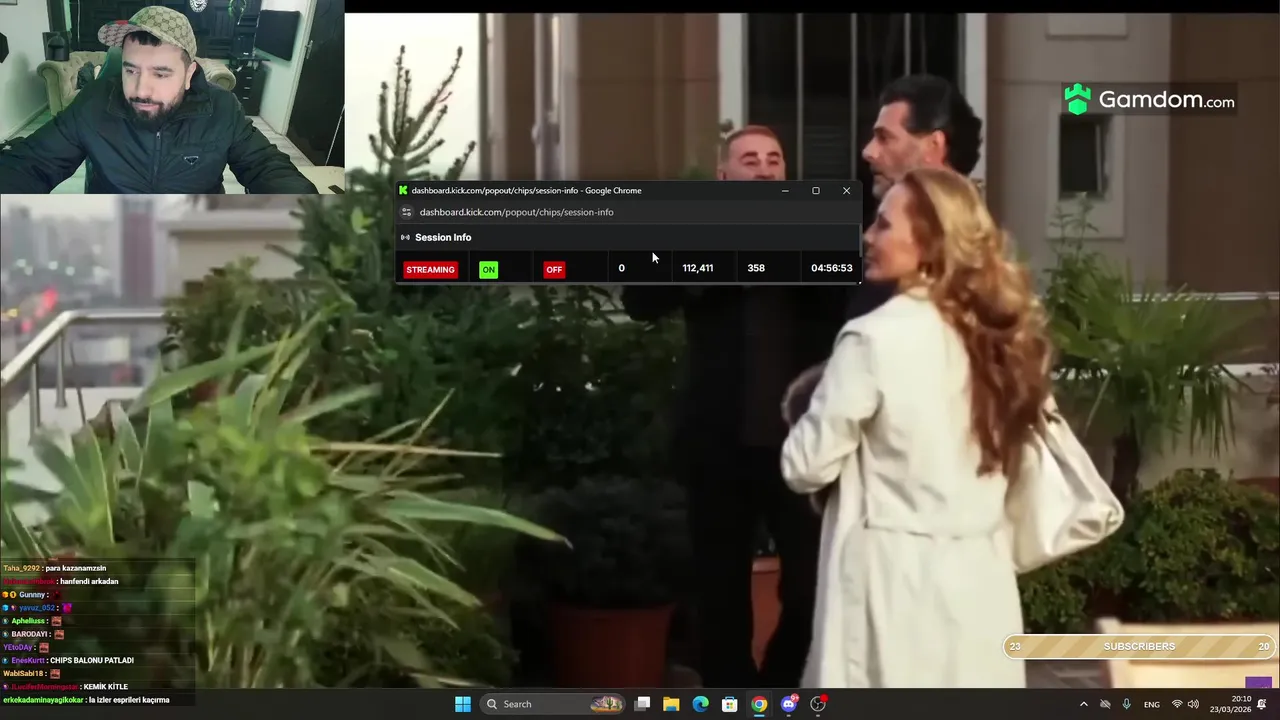1280x720 pixels.
Task: Click the red STREAMING status badge
Action: [430, 269]
